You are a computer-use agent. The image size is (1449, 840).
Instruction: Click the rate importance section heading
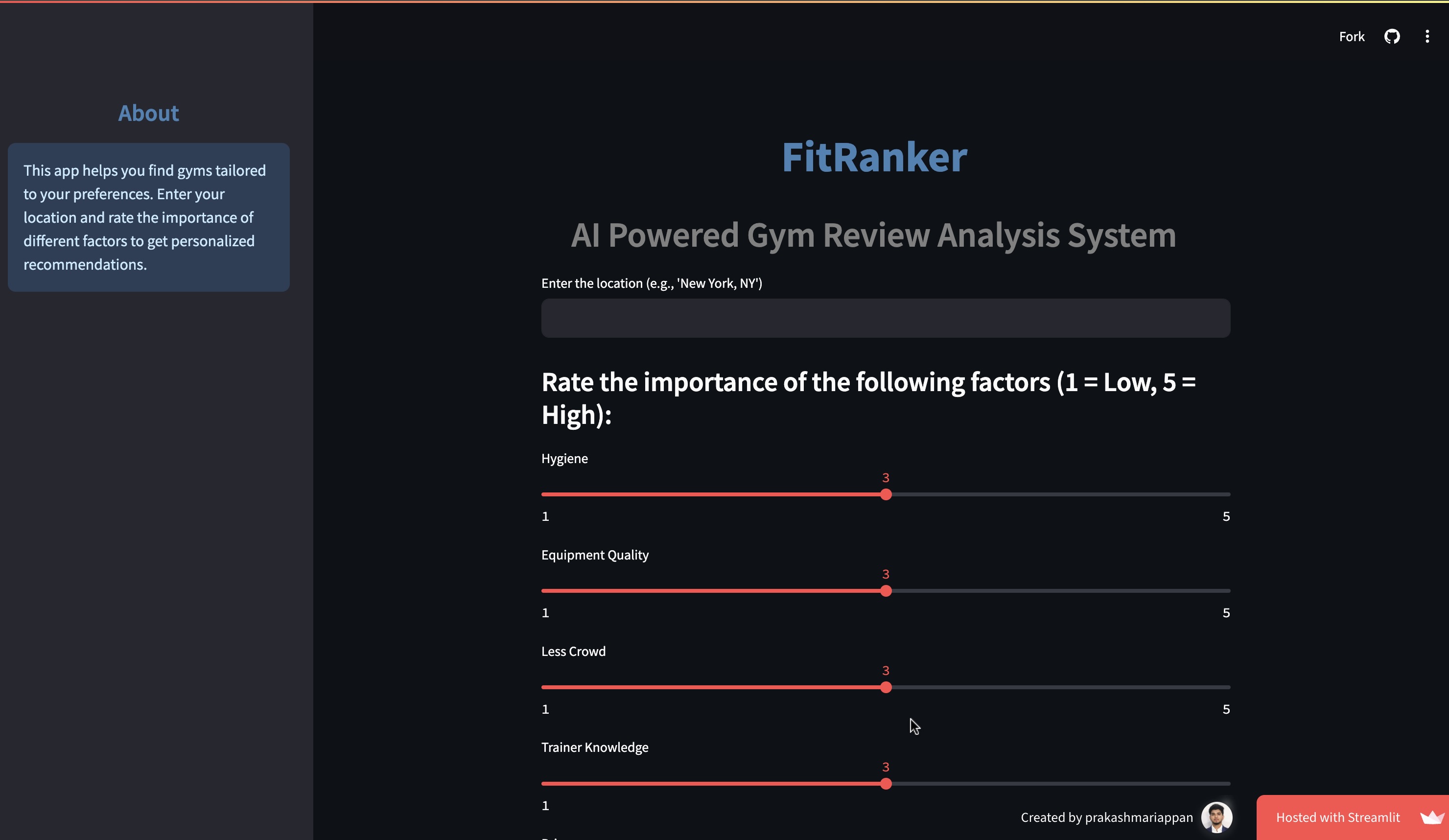click(868, 397)
